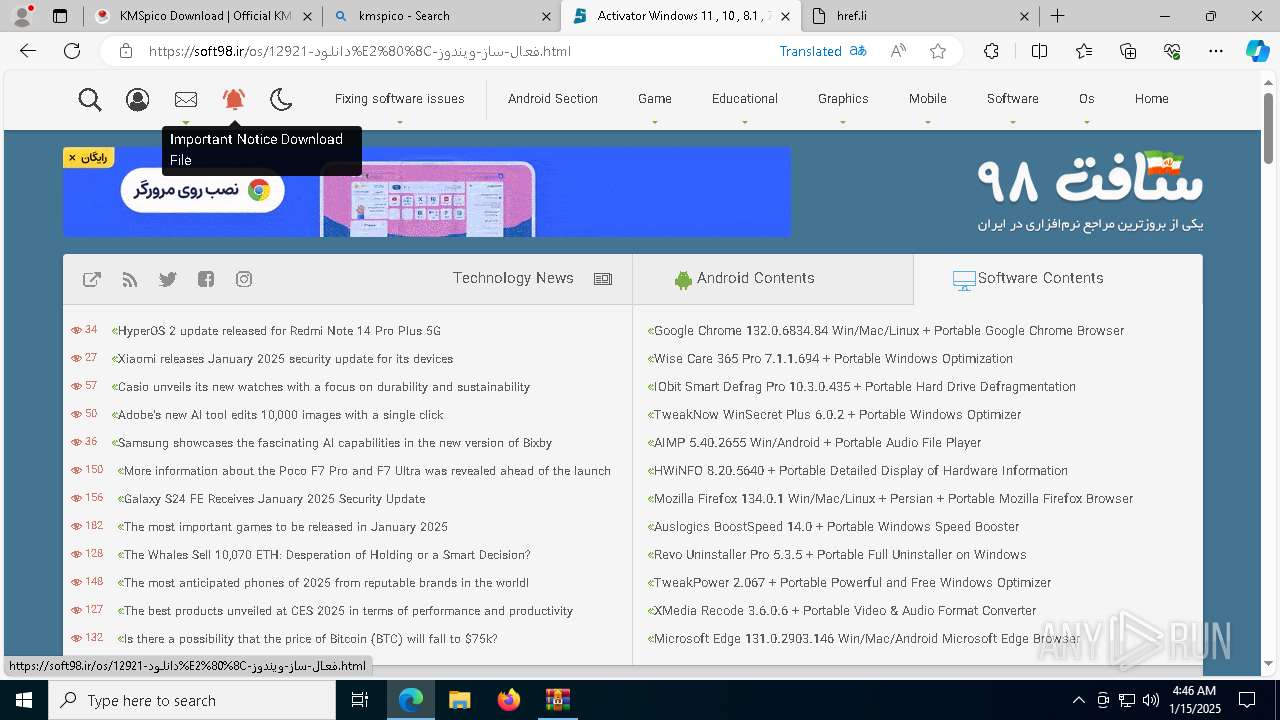Open the RSS feed icon
Viewport: 1280px width, 720px height.
130,279
